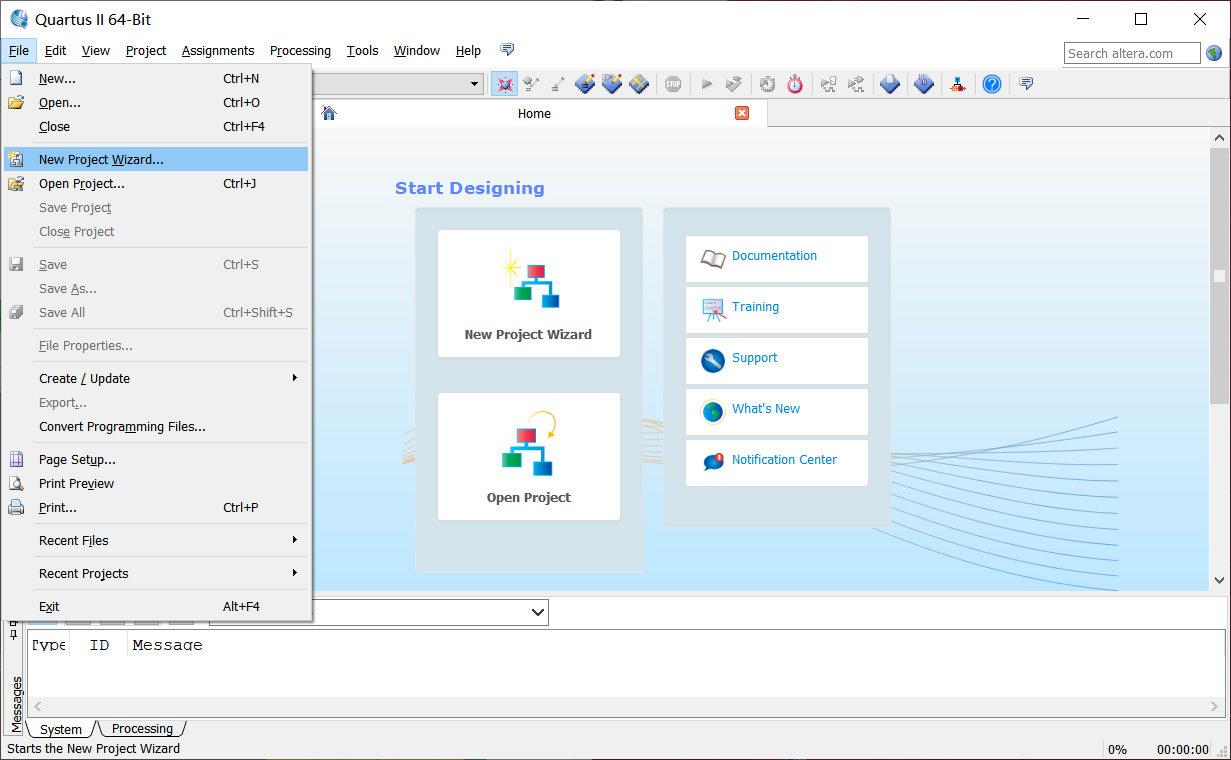Close the Home tab with red X

742,113
